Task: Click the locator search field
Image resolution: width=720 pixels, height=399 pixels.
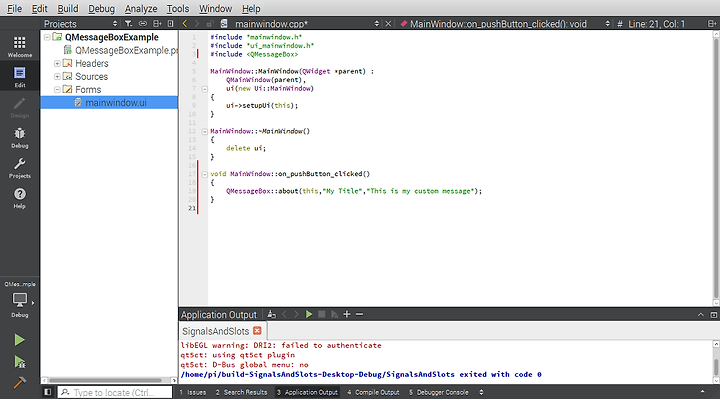Action: point(115,392)
